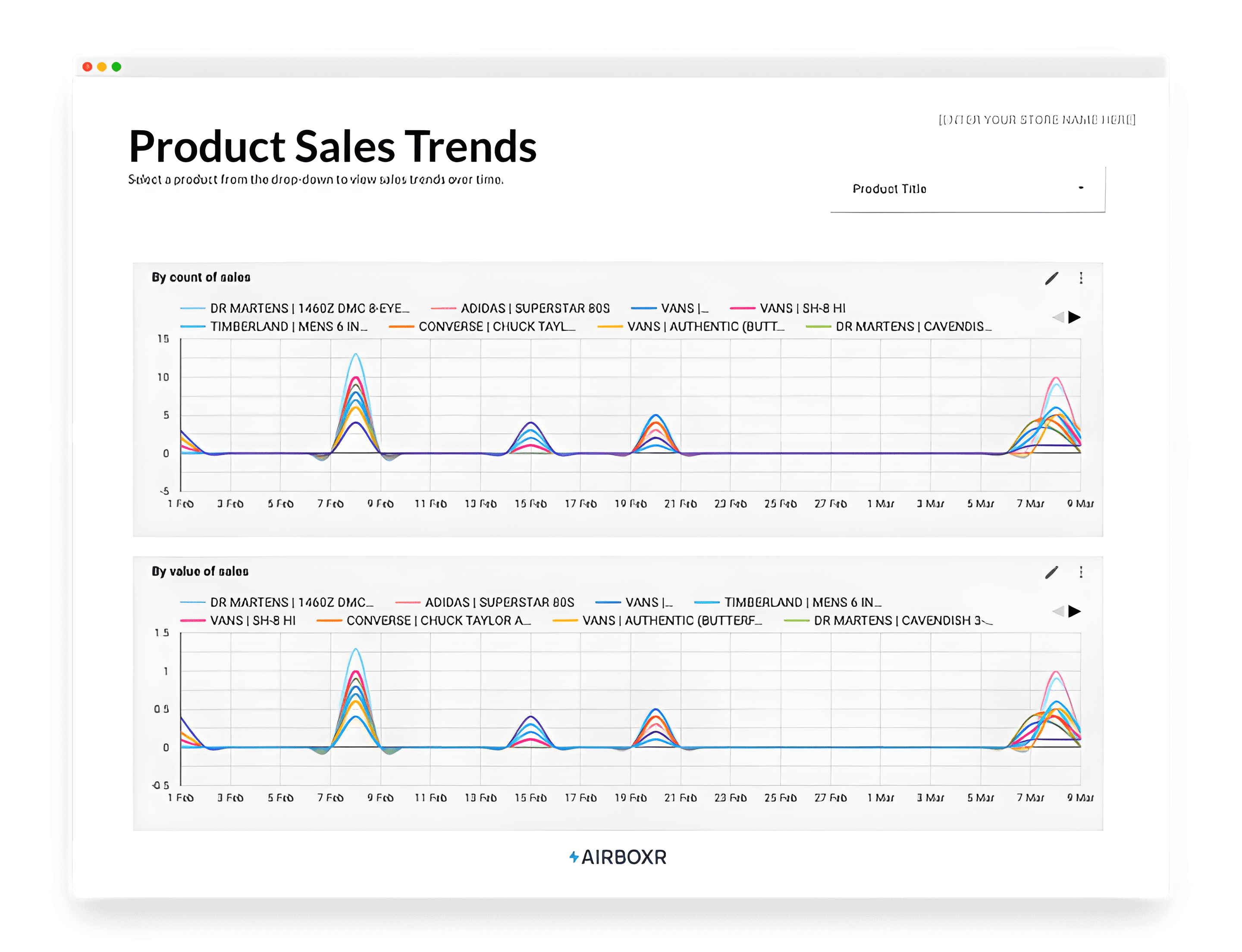Click the AIRBOXR logo link

[618, 857]
